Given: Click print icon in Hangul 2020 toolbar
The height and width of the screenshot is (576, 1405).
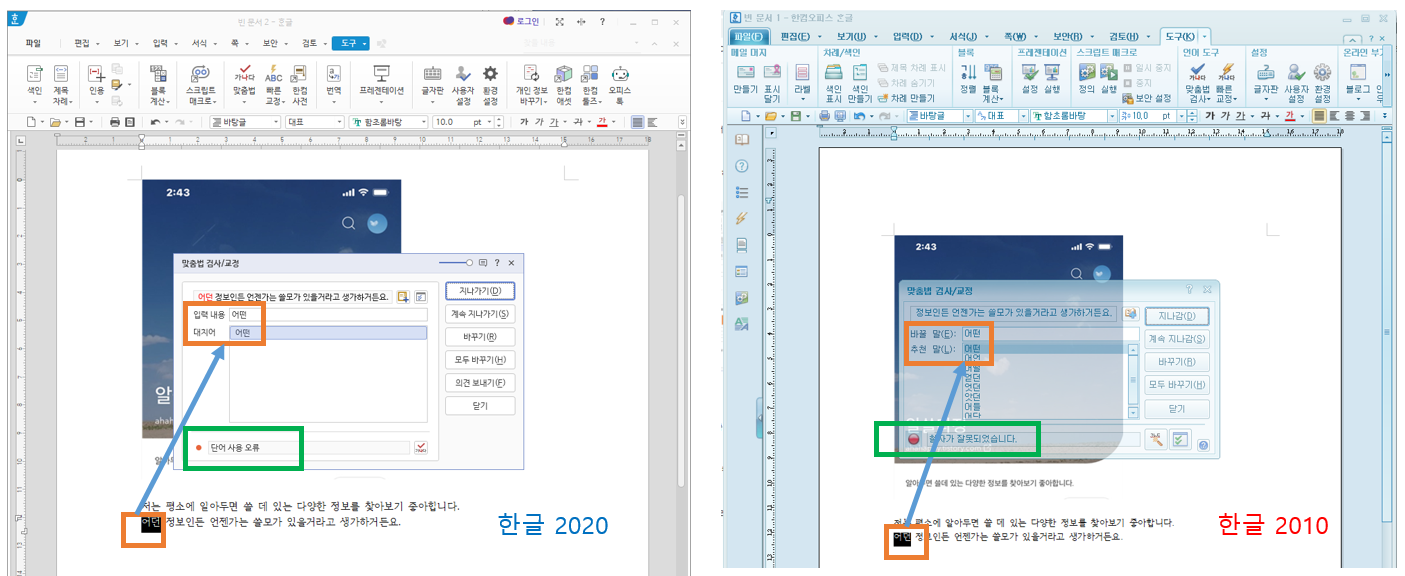Looking at the screenshot, I should (115, 122).
